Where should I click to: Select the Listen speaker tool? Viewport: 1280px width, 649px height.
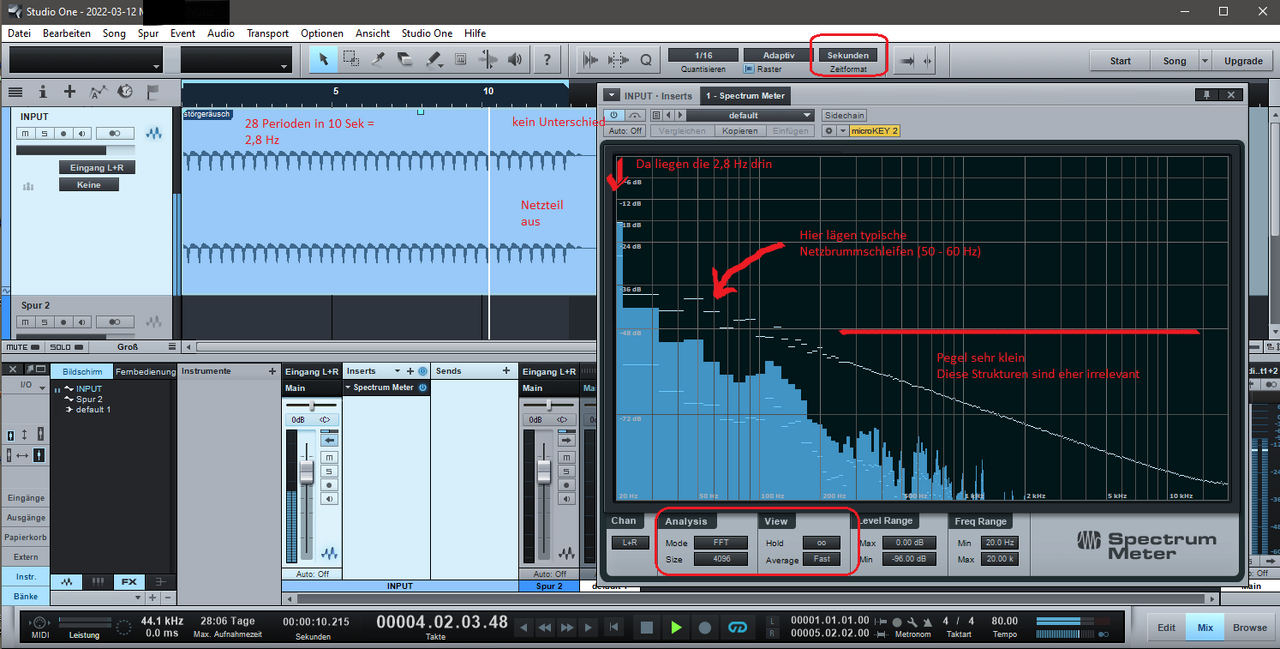[515, 59]
